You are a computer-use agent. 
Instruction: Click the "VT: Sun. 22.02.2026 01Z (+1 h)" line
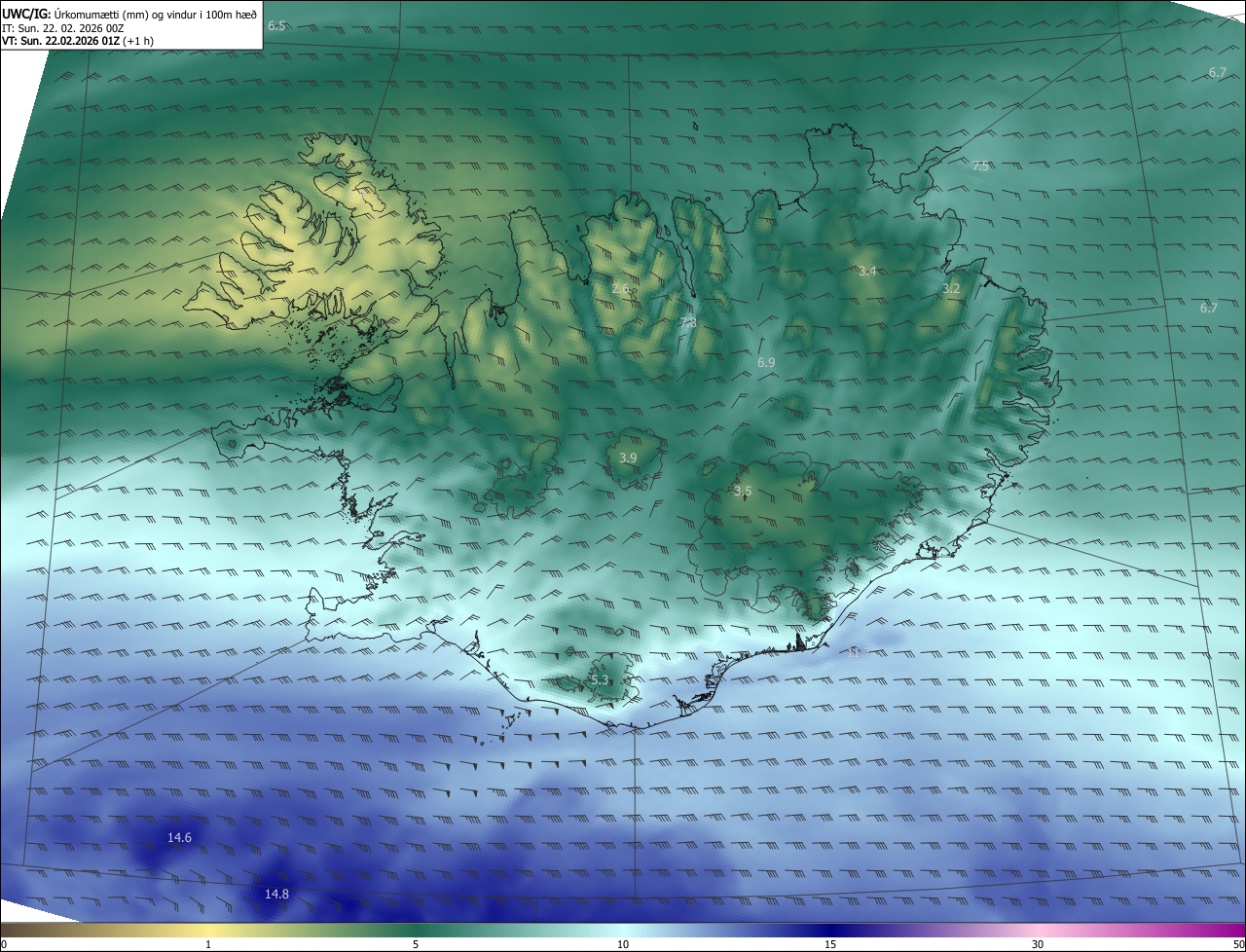click(78, 41)
